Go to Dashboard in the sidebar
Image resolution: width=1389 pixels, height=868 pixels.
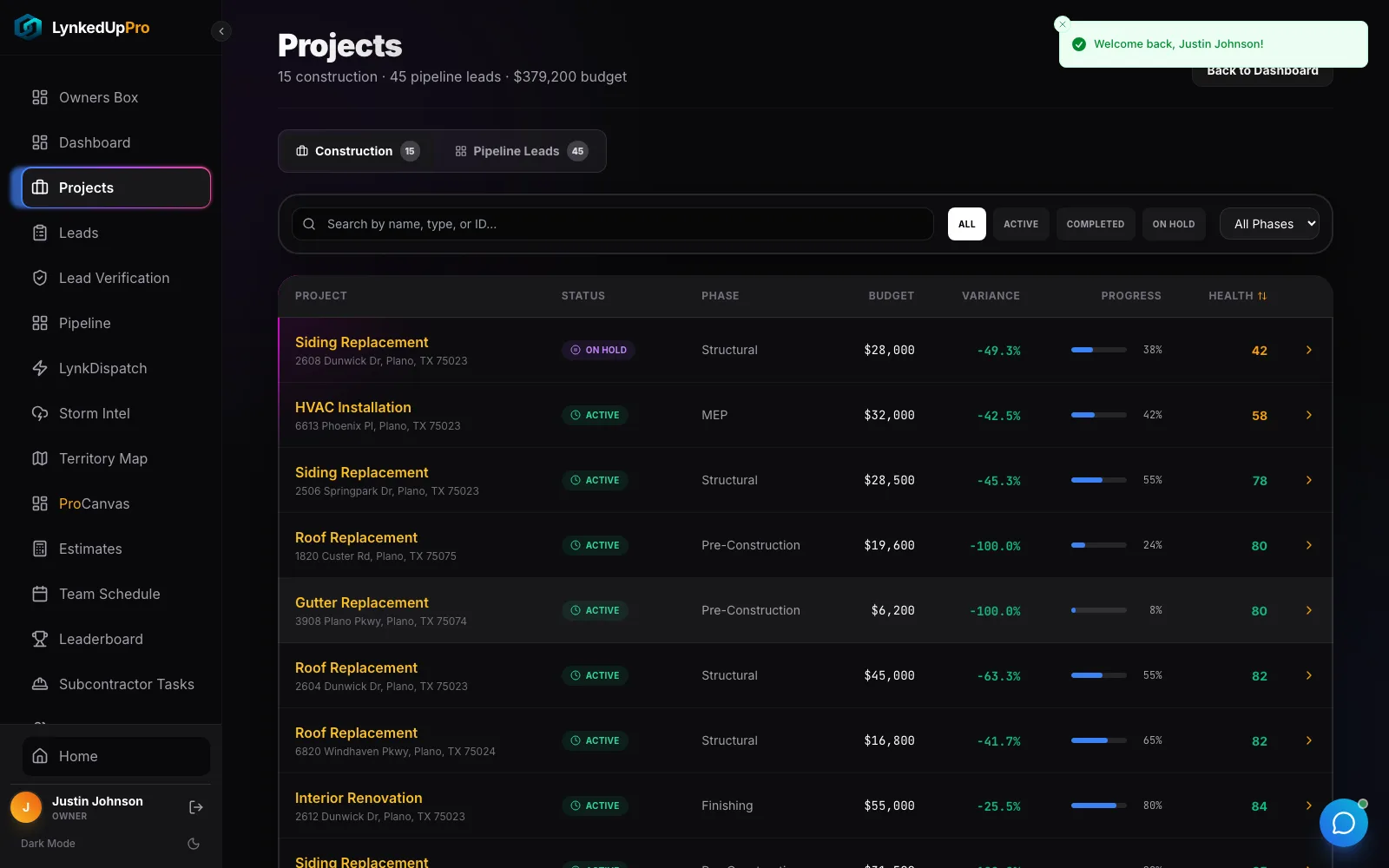(115, 142)
